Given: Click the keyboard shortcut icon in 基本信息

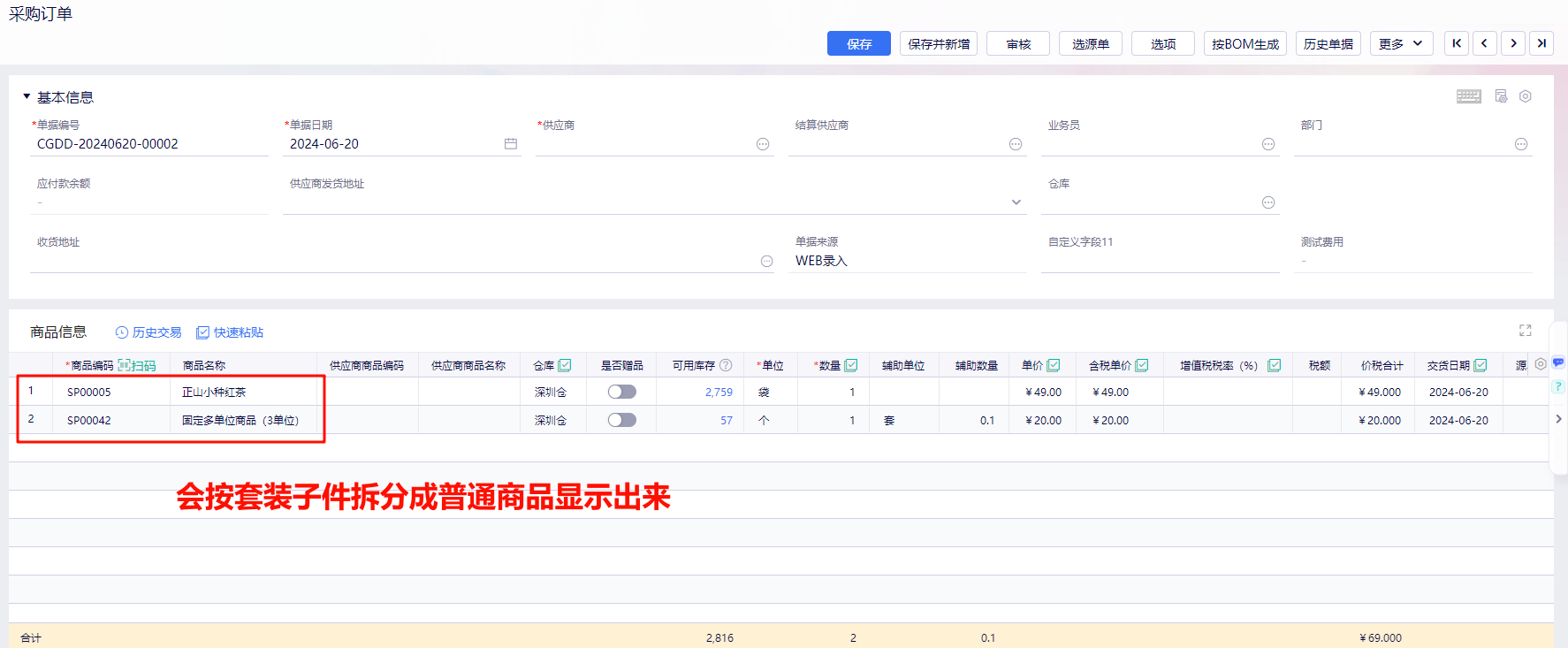Looking at the screenshot, I should (1469, 96).
